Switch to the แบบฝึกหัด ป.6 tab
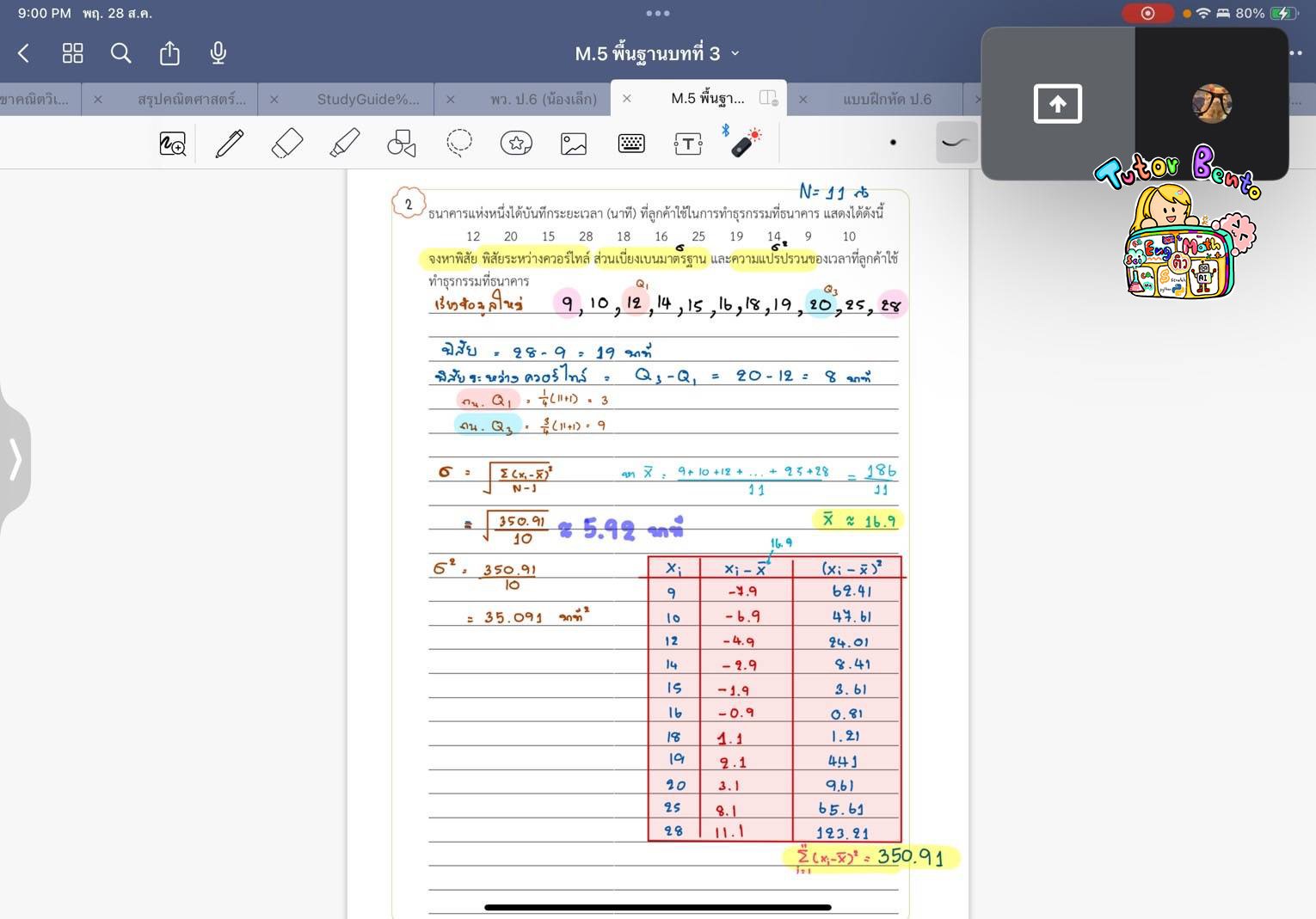The width and height of the screenshot is (1316, 919). pos(886,99)
